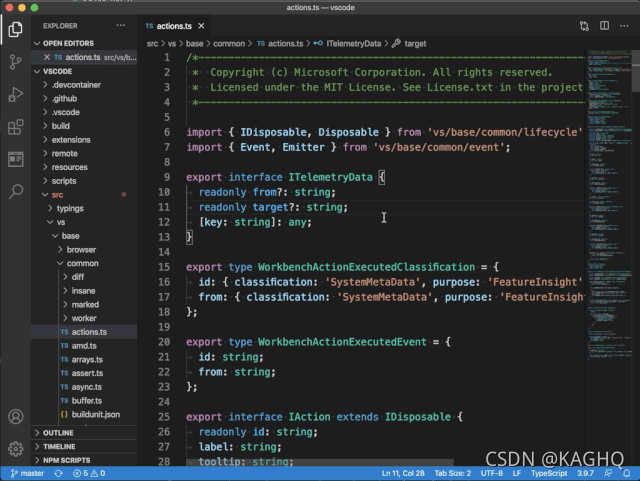
Task: Select the actions.ts editor tab
Action: tap(175, 26)
